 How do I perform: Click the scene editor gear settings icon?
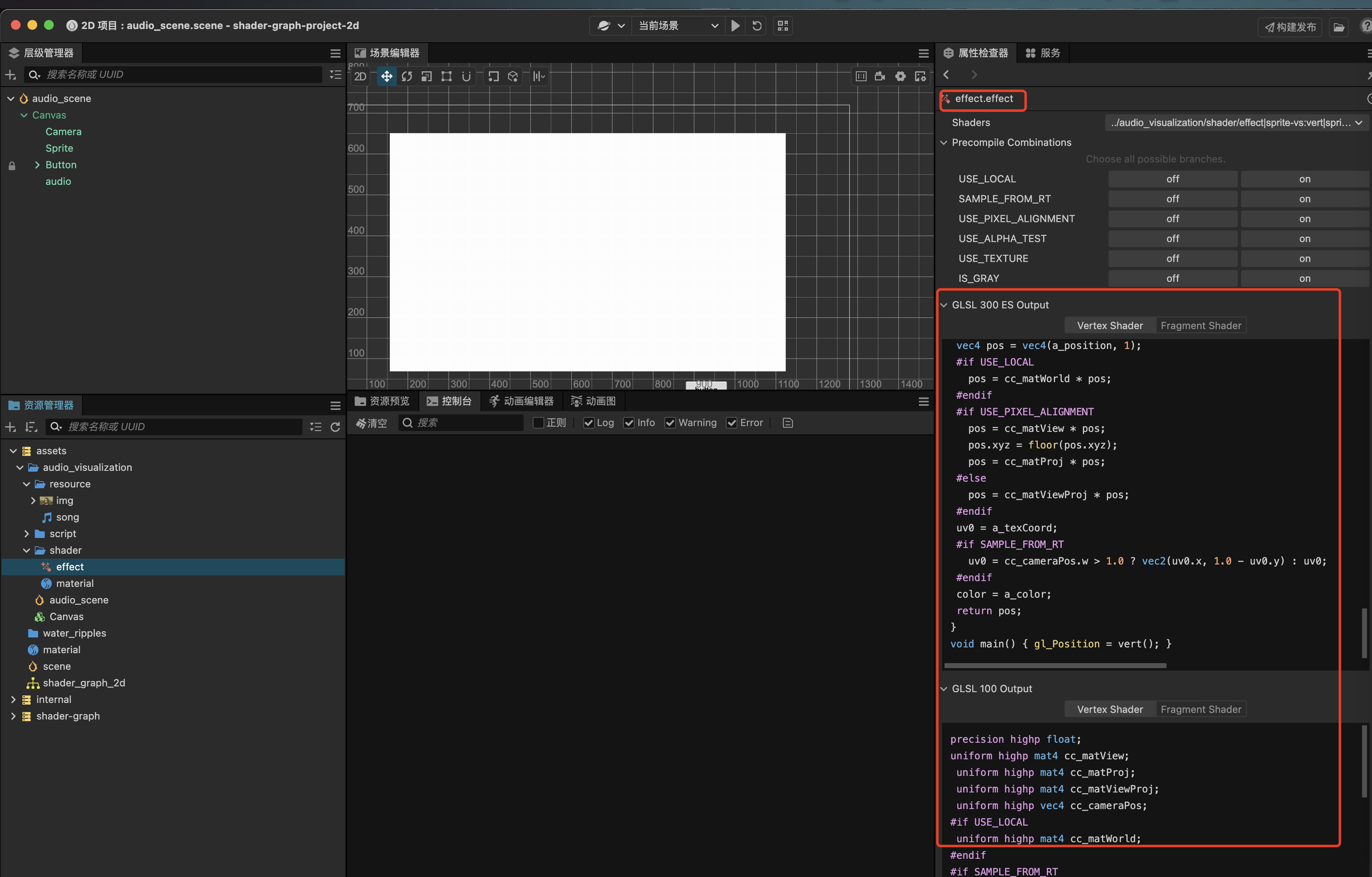[900, 76]
